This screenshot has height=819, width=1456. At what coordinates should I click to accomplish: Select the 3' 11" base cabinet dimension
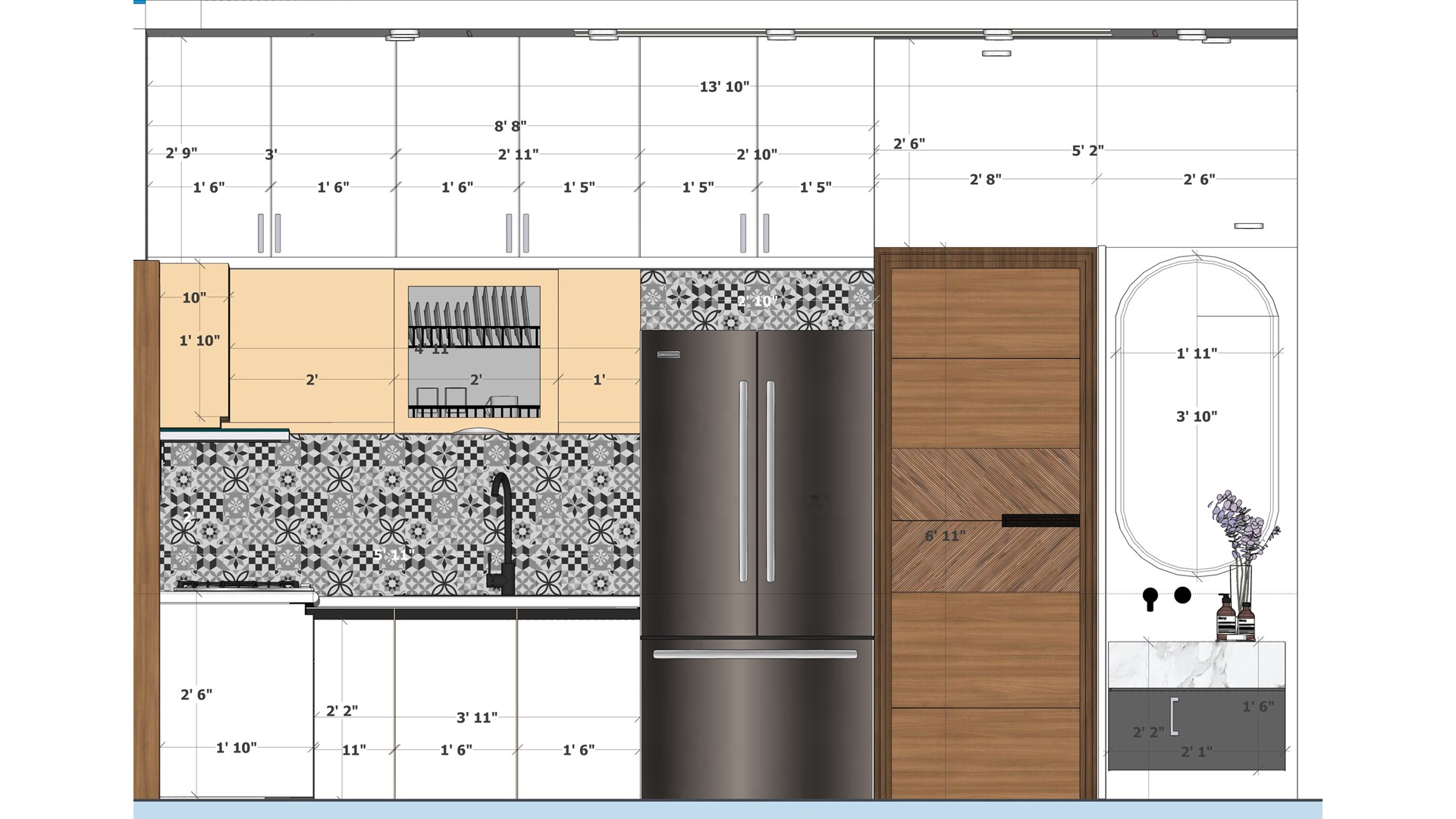tap(477, 717)
